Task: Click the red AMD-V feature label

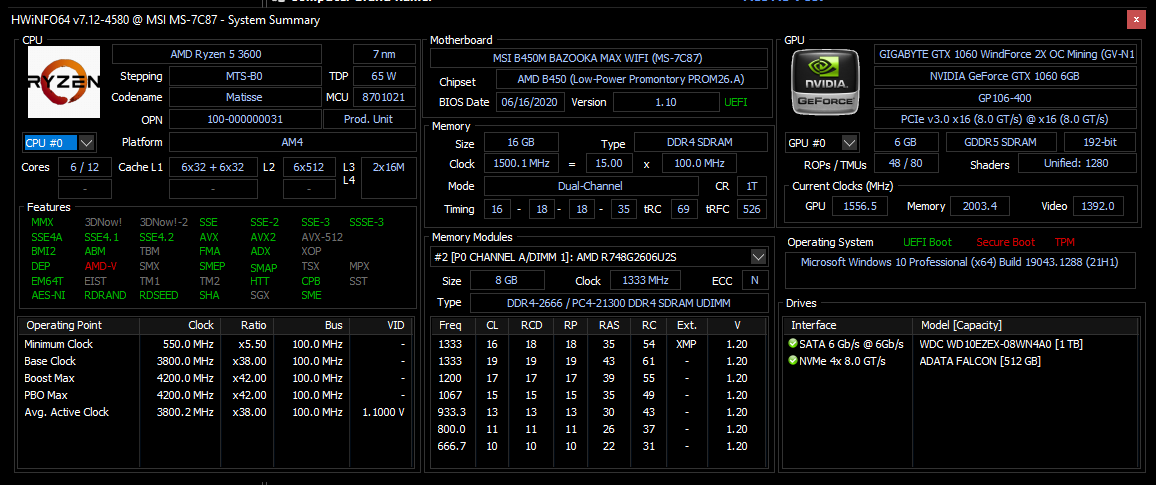Action: (x=100, y=267)
